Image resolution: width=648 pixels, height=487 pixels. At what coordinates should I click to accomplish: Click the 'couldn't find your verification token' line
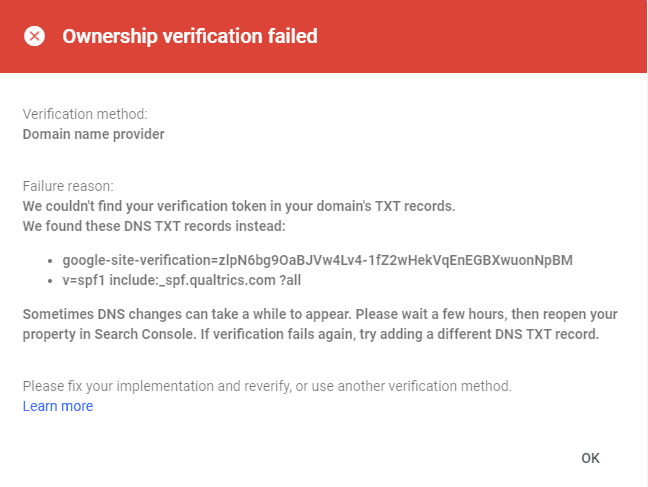coord(239,206)
